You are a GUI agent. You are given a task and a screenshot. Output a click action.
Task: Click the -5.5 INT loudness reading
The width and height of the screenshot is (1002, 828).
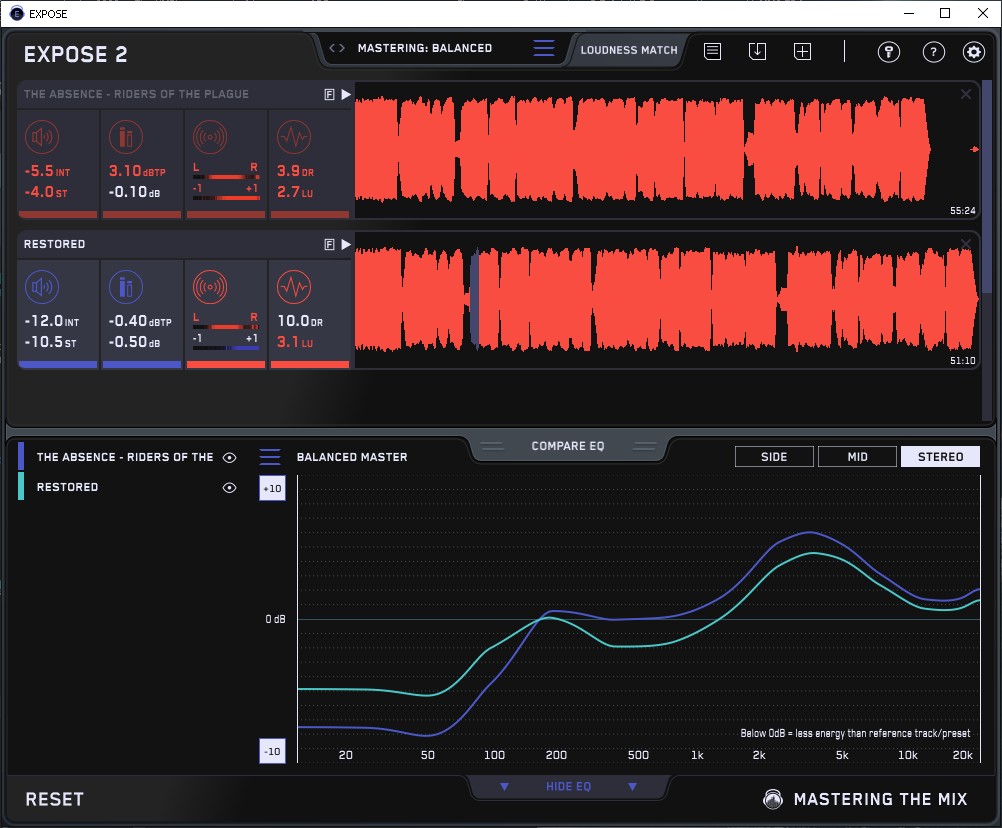tap(47, 171)
